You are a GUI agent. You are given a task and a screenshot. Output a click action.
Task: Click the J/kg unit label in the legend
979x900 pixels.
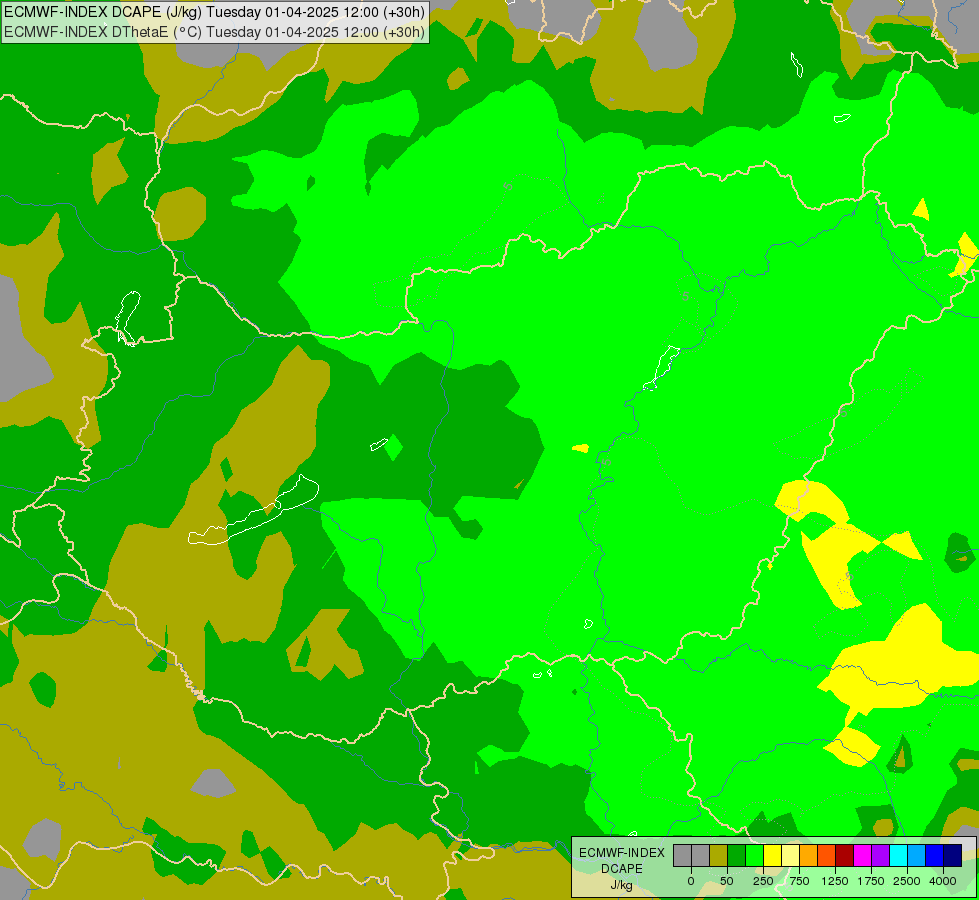(x=622, y=885)
